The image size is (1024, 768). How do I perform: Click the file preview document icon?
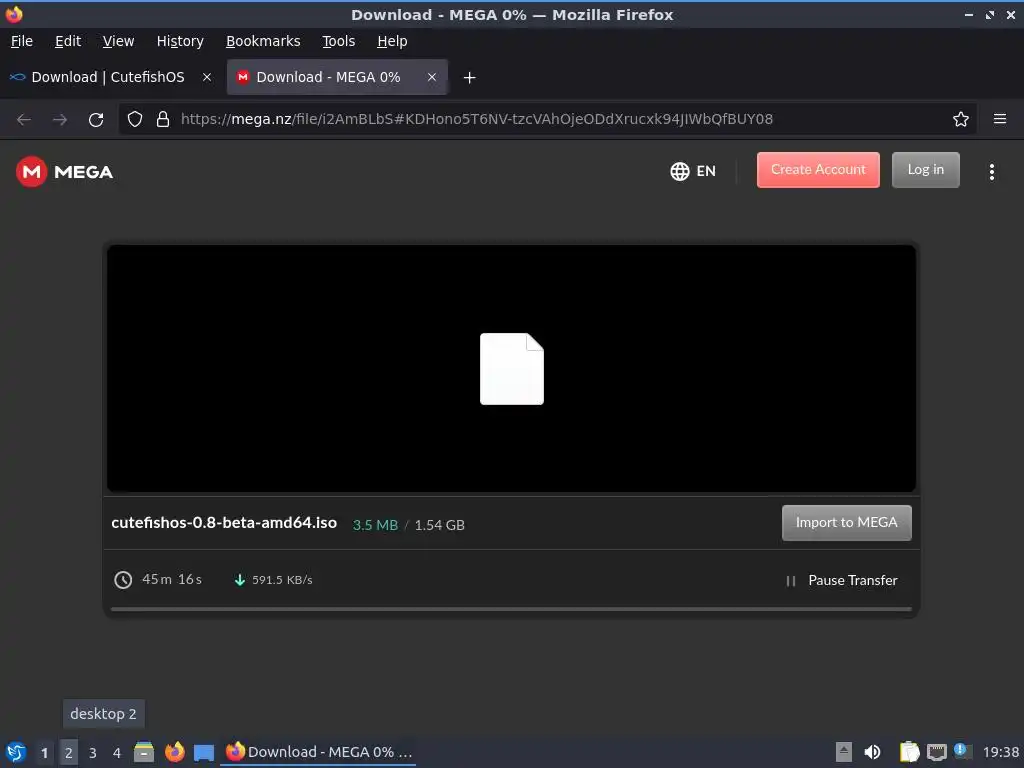511,368
